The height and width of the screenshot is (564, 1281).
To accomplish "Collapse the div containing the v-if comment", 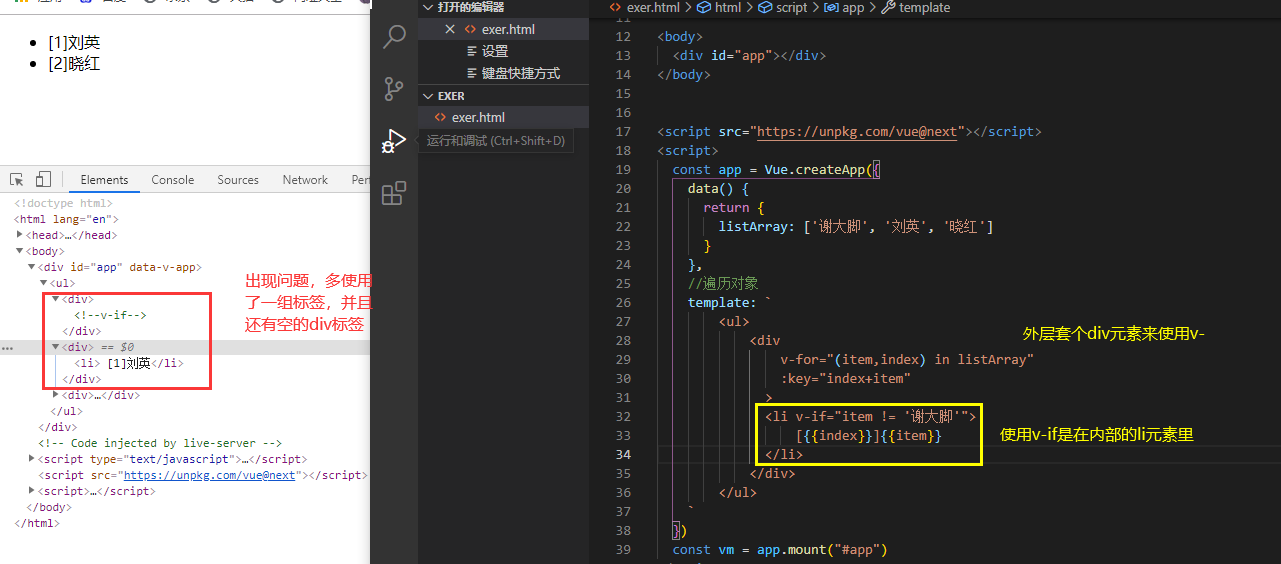I will point(56,299).
